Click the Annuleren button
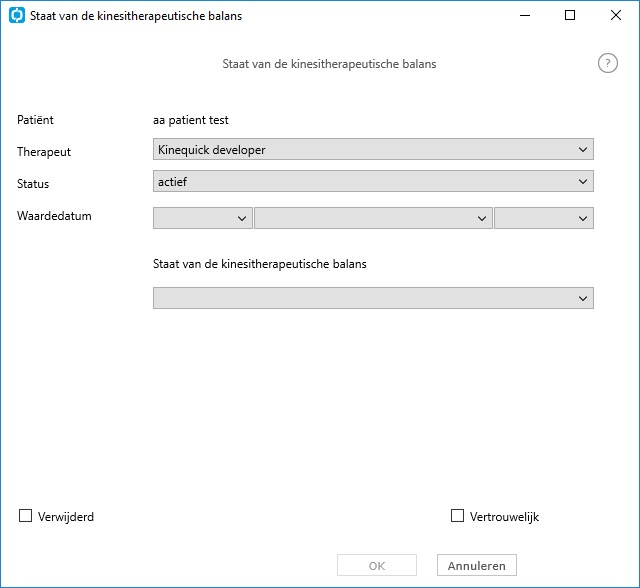The width and height of the screenshot is (640, 588). pyautogui.click(x=477, y=566)
